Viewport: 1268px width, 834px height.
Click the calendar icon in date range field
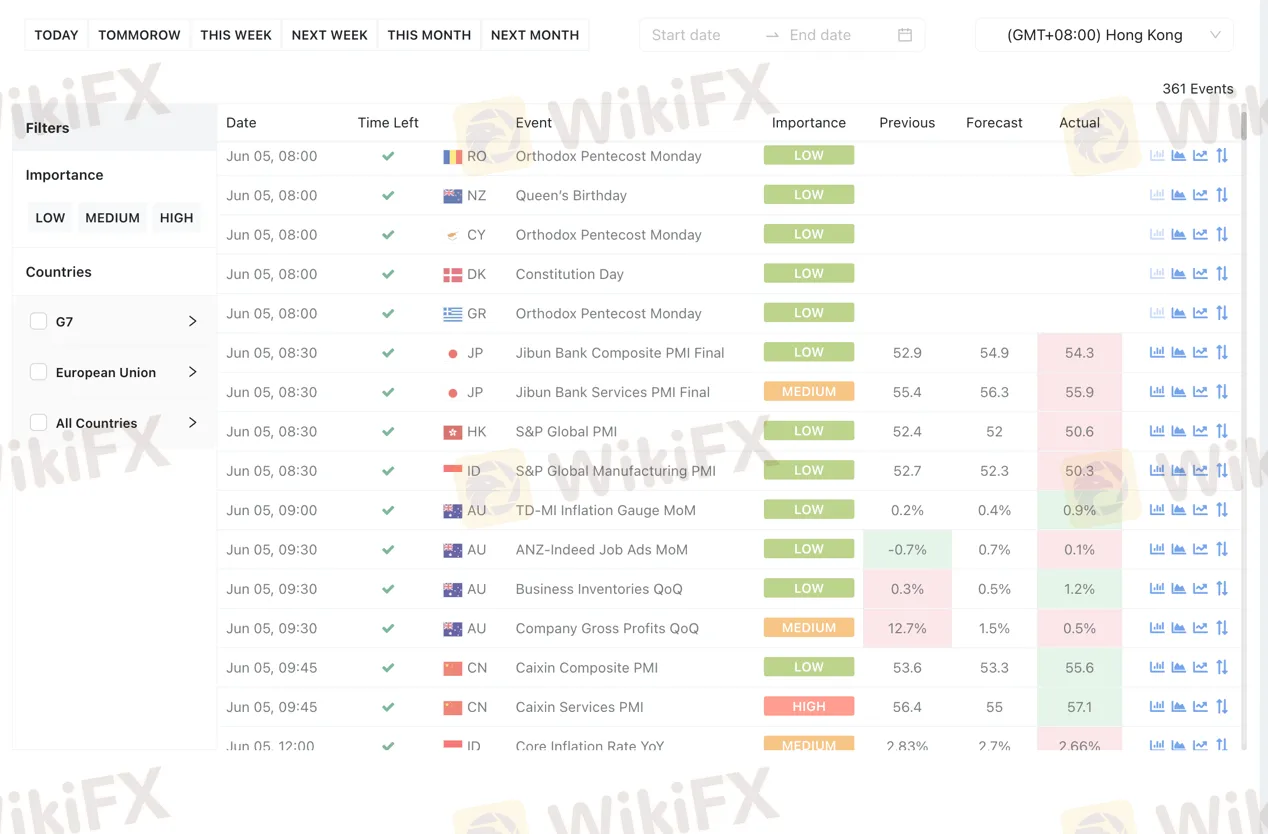905,35
